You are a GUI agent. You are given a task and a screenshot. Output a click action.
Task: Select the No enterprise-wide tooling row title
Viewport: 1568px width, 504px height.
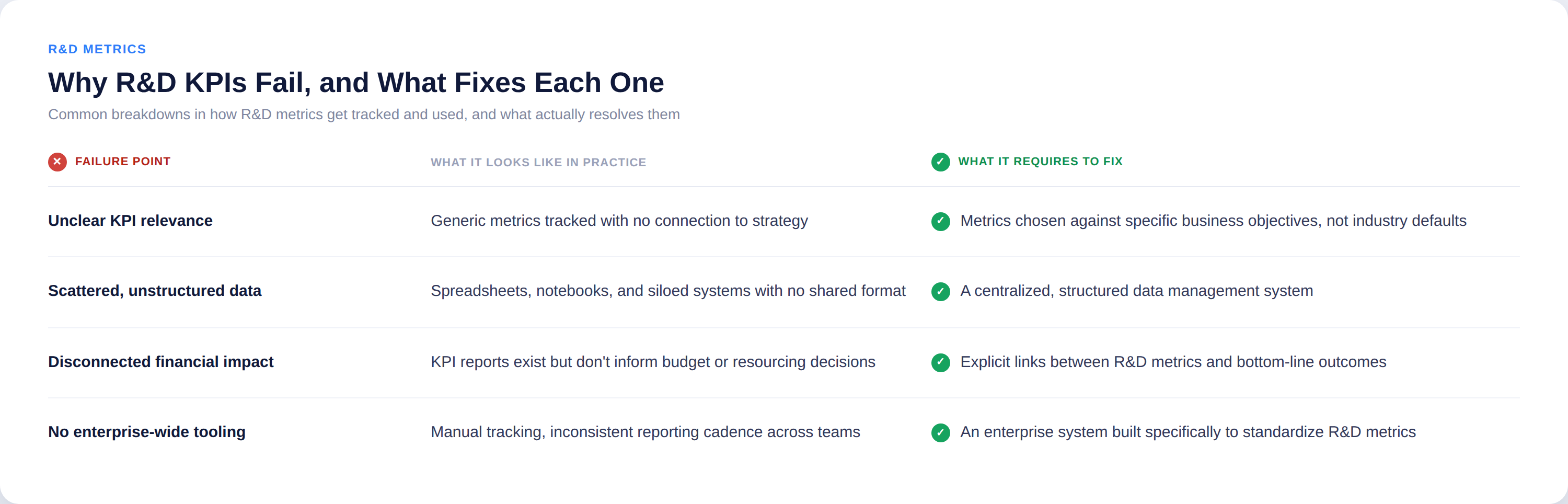[147, 431]
